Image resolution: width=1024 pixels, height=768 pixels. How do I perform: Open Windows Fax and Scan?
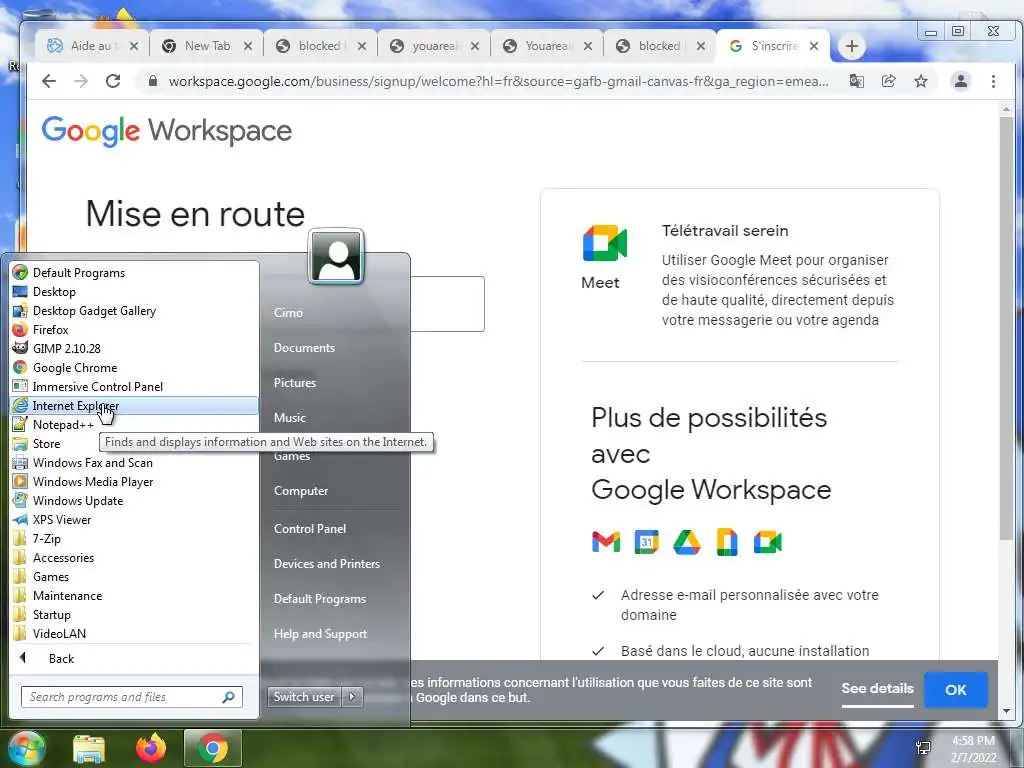click(x=134, y=462)
